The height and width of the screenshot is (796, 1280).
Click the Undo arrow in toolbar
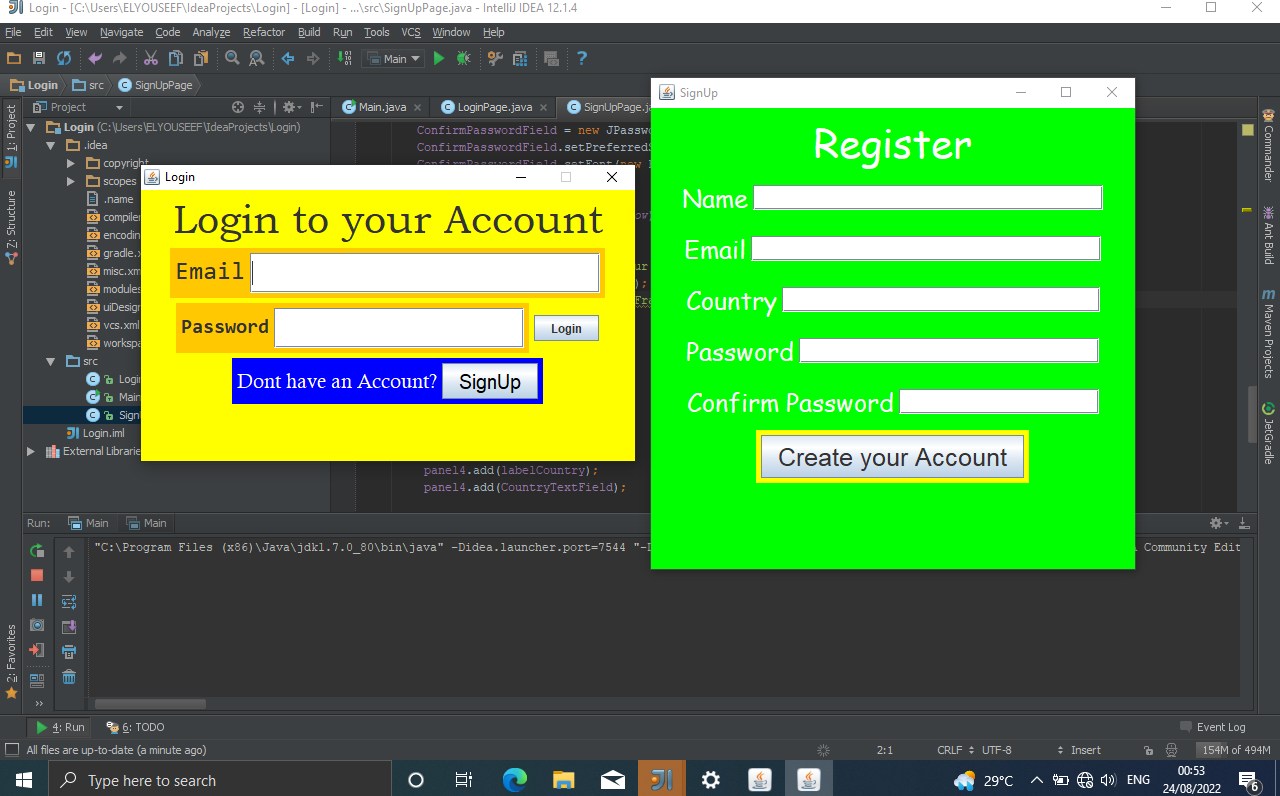(96, 59)
